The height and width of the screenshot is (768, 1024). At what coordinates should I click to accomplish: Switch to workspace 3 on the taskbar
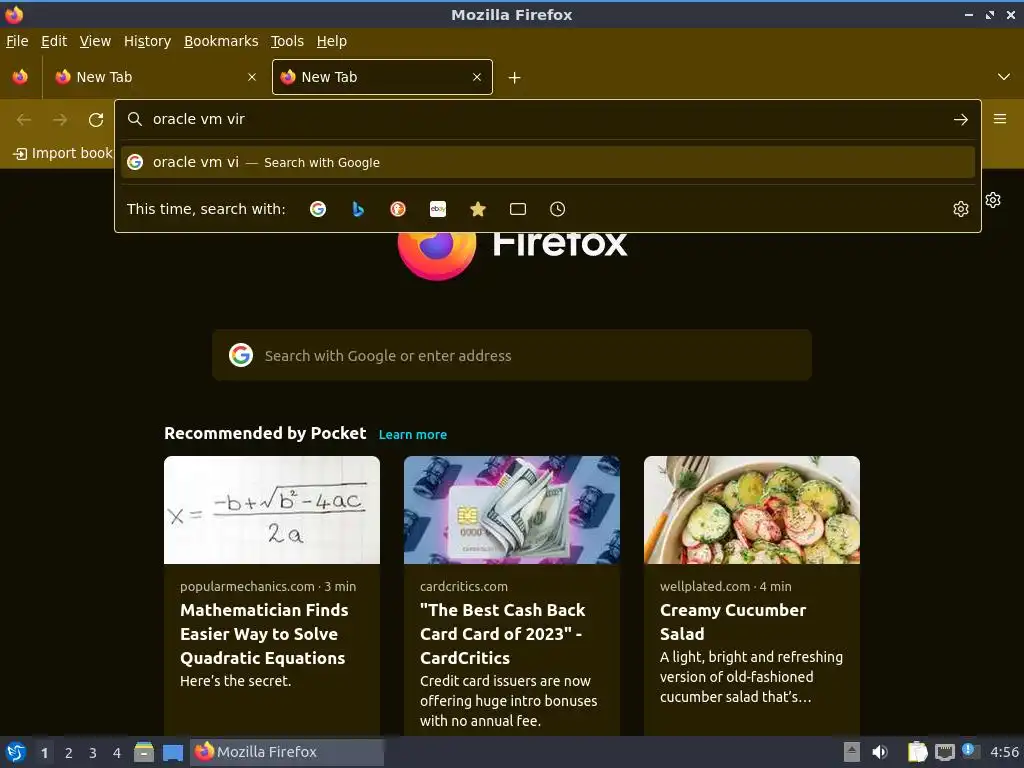[93, 753]
